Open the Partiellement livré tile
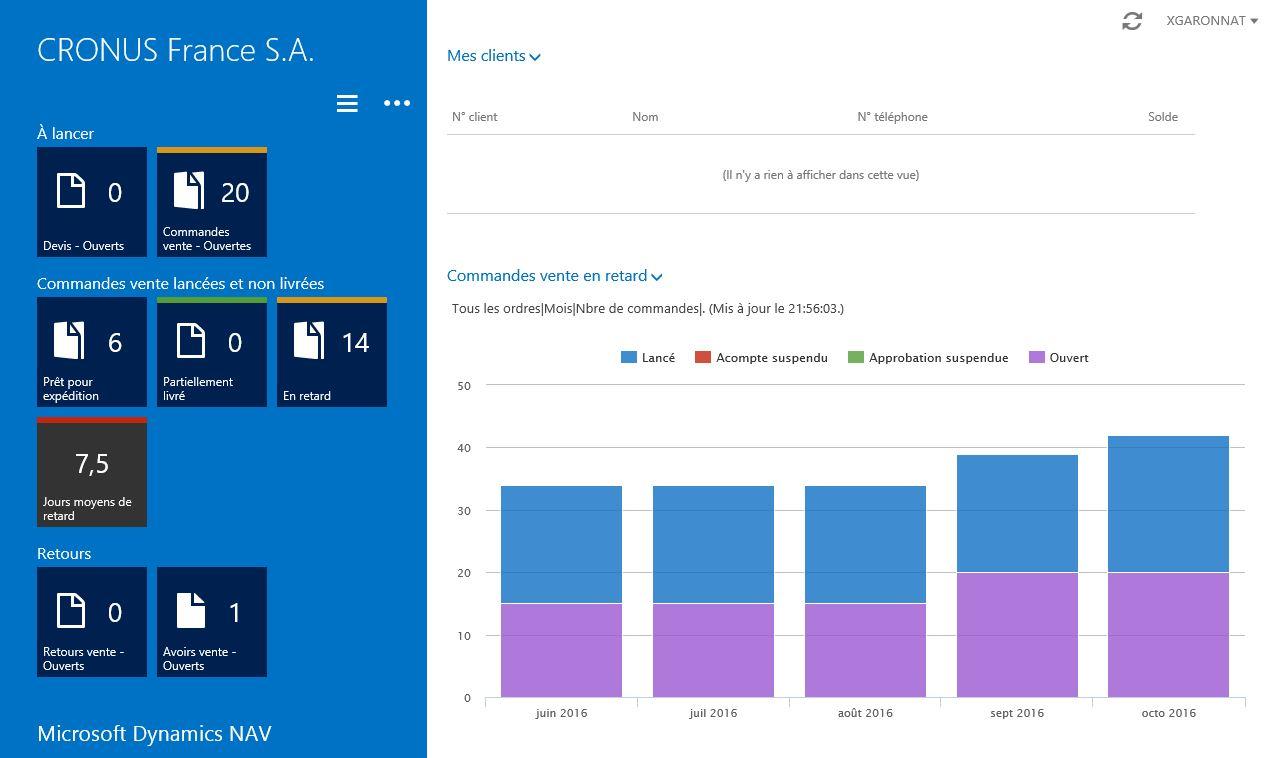This screenshot has height=758, width=1275. [212, 352]
